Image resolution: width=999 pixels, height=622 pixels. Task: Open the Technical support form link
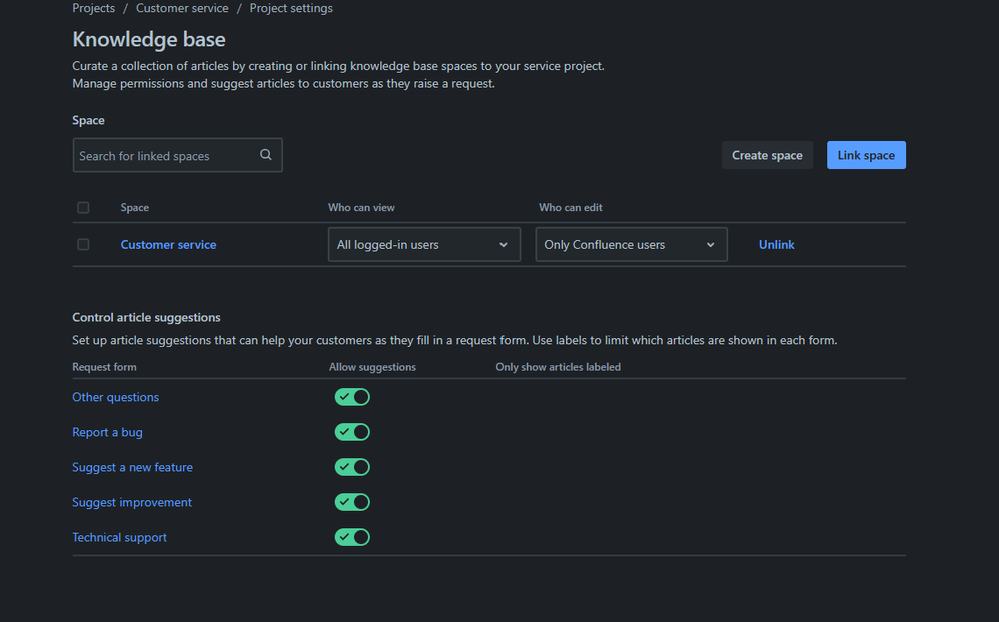point(119,537)
